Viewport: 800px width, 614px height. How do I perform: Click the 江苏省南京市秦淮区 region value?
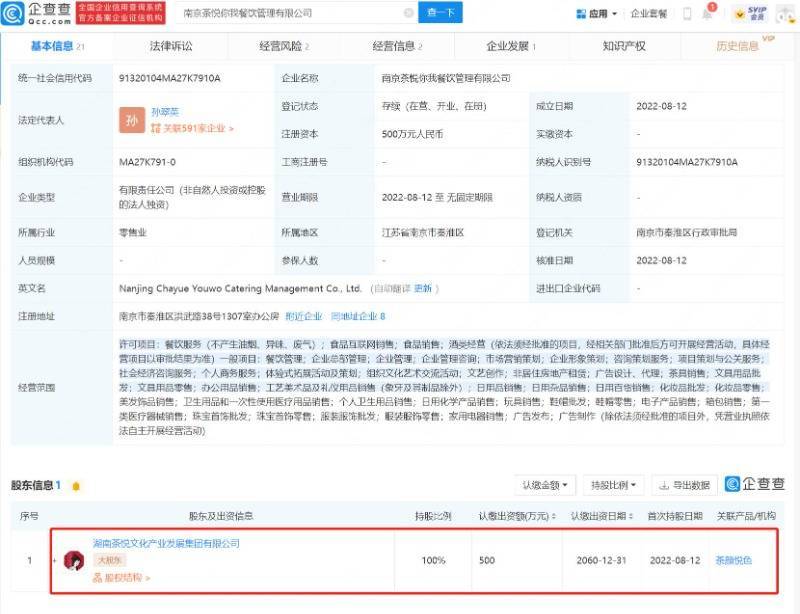point(423,233)
